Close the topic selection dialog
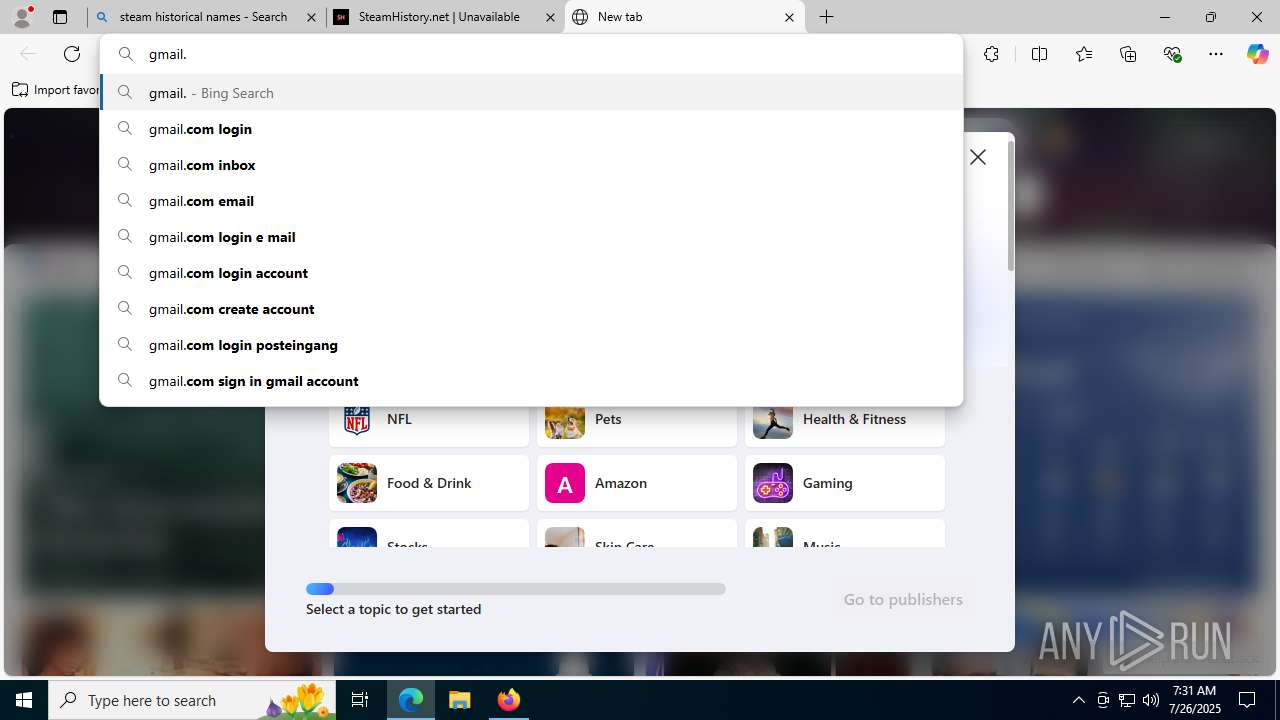This screenshot has height=720, width=1280. coord(978,157)
